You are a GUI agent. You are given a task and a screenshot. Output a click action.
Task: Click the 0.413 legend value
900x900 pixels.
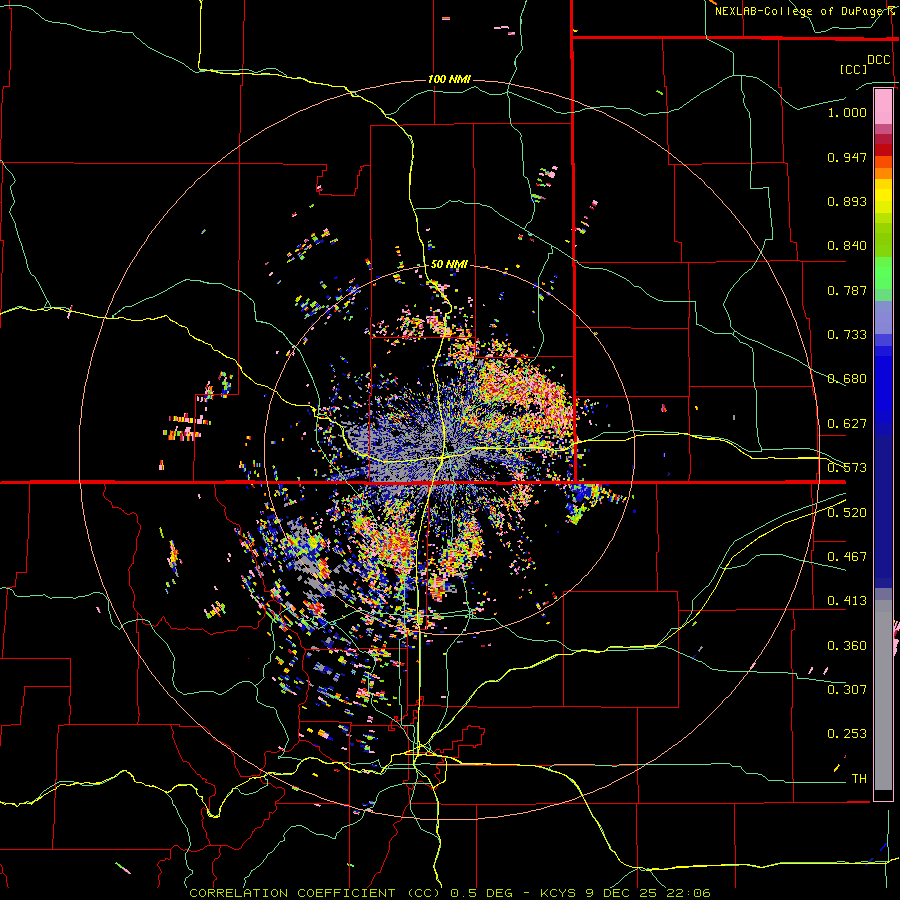847,601
